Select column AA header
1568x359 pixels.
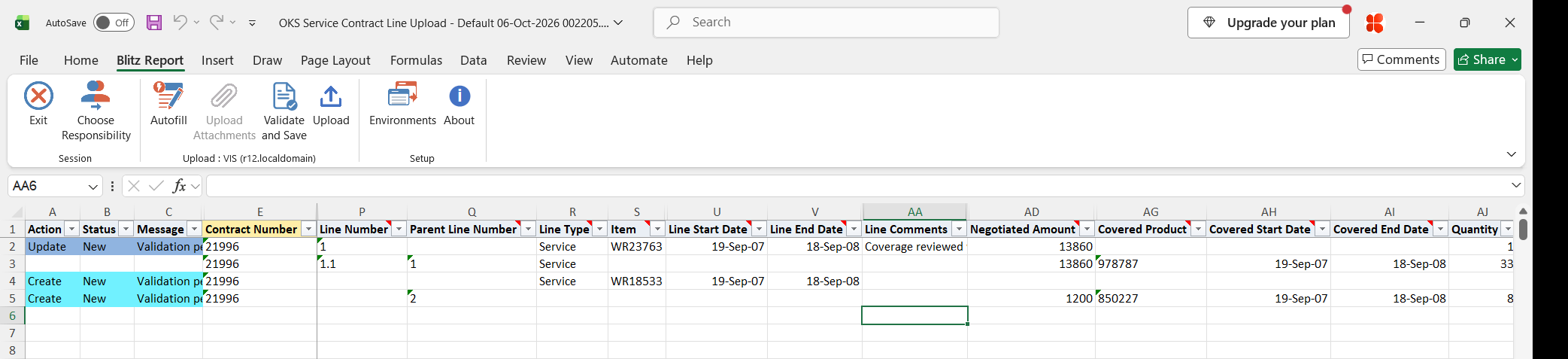pyautogui.click(x=914, y=211)
